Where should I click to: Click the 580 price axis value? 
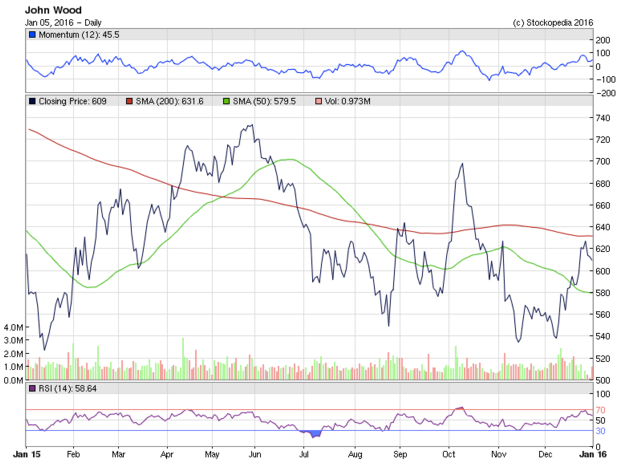point(603,293)
